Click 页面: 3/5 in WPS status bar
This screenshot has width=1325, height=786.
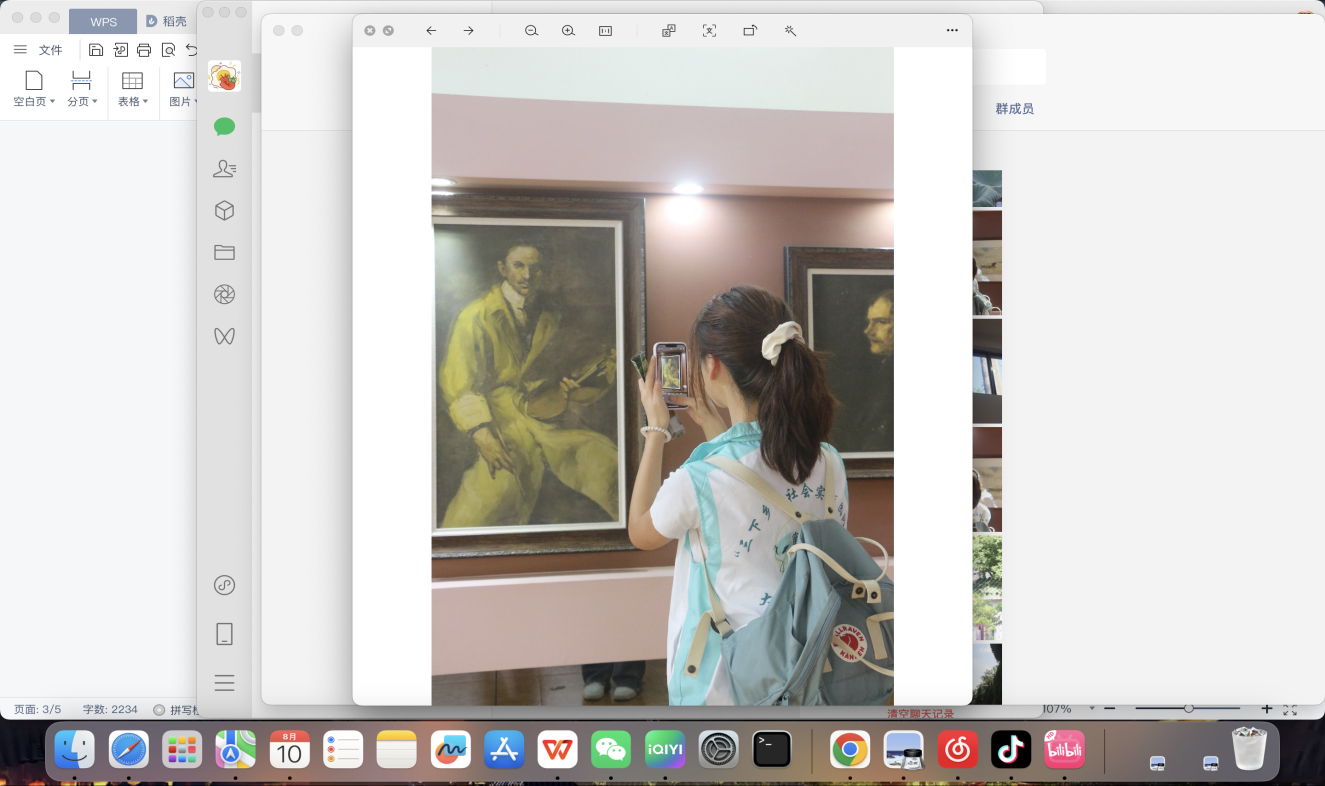click(37, 709)
